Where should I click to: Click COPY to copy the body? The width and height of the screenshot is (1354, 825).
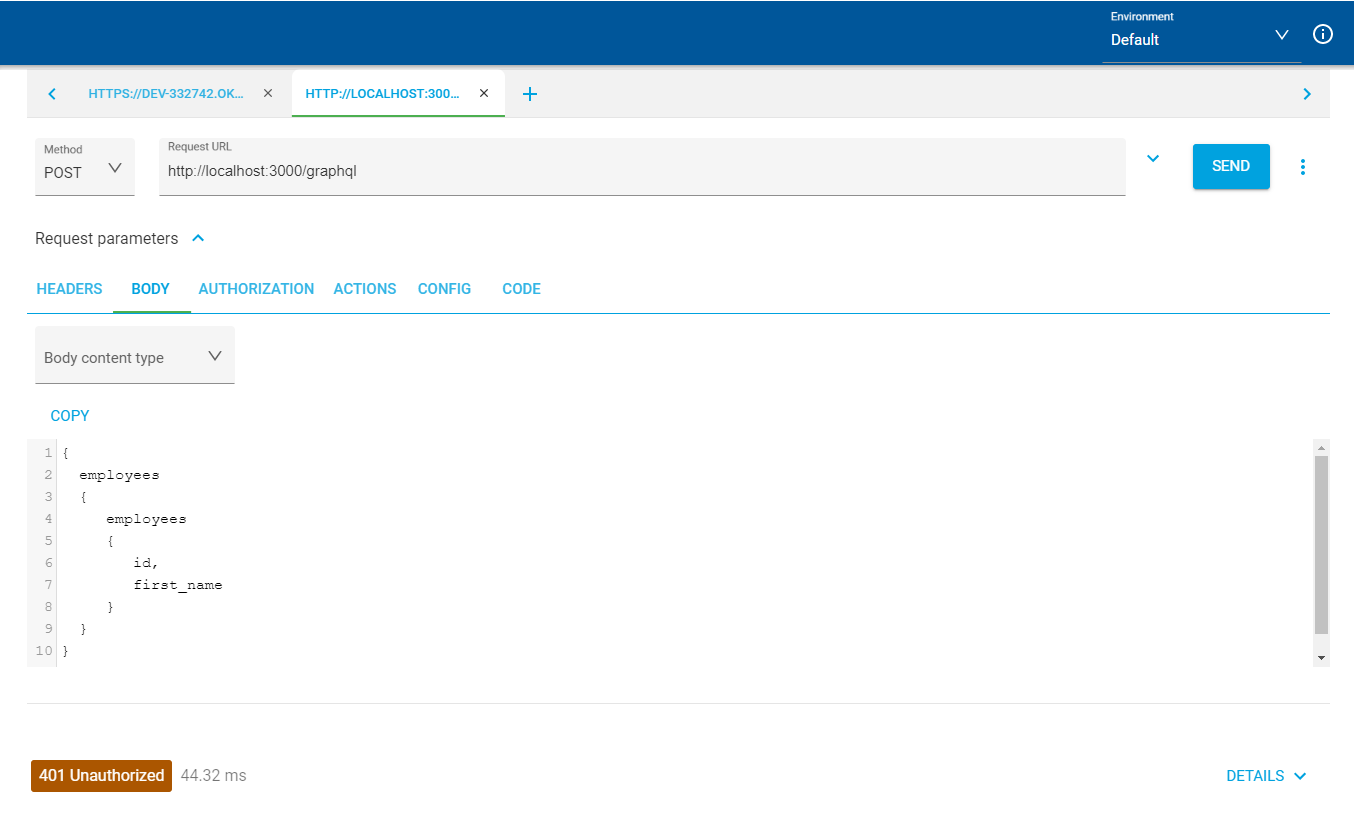[70, 416]
